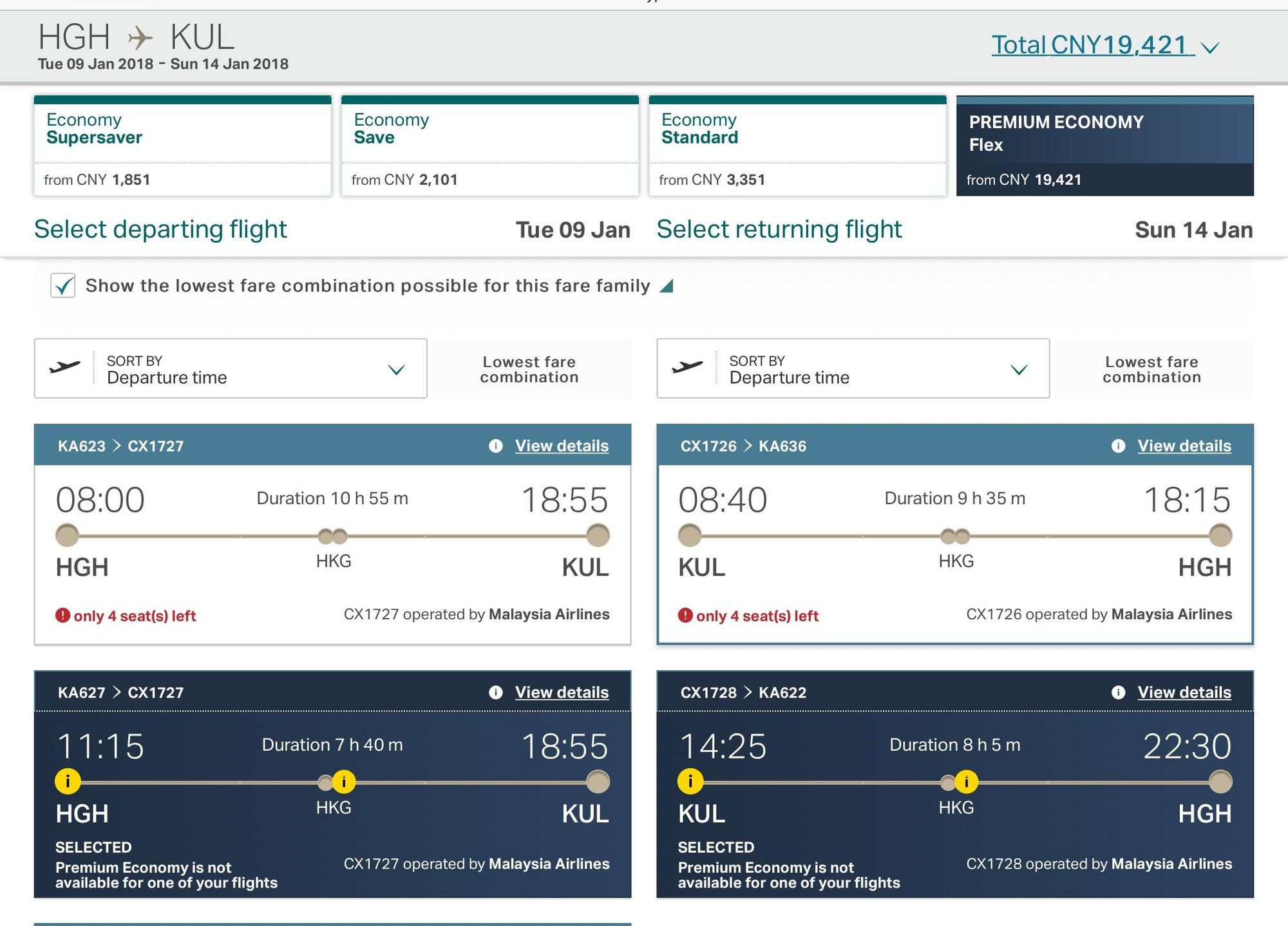This screenshot has width=1288, height=926.
Task: Select the Economy Standard fare tab
Action: 797,146
